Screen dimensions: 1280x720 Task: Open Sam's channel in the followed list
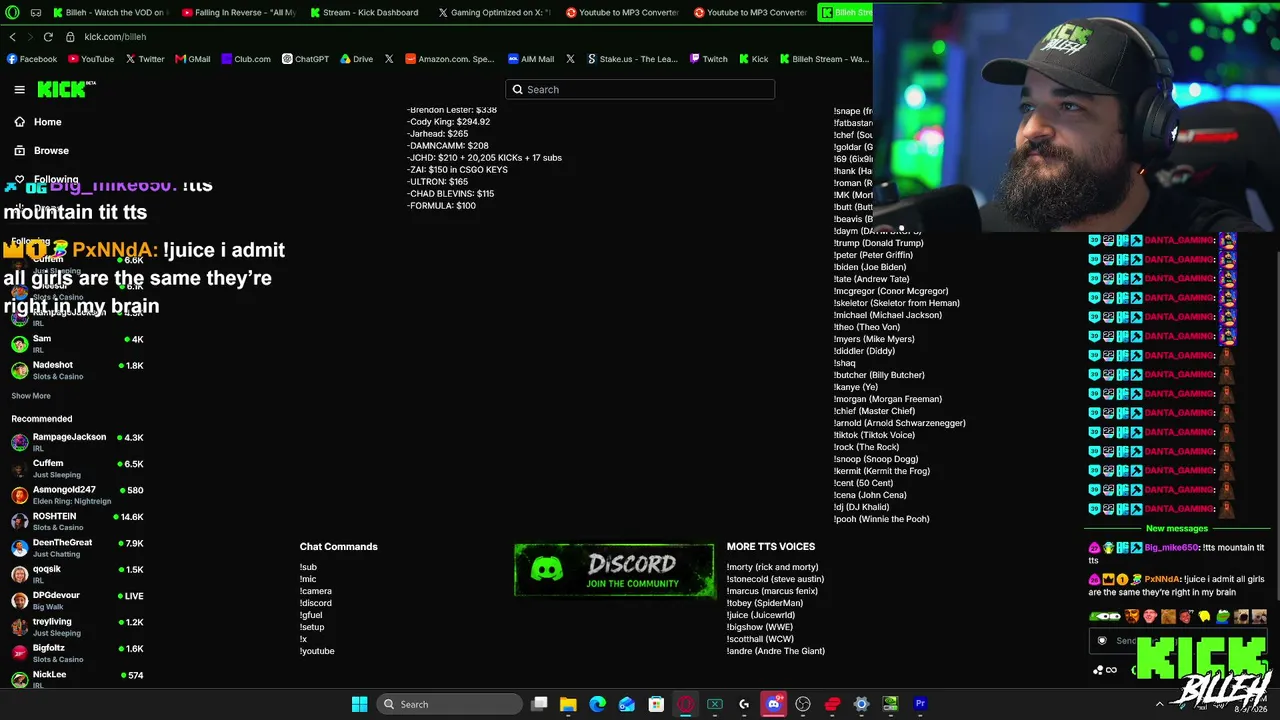pos(78,343)
